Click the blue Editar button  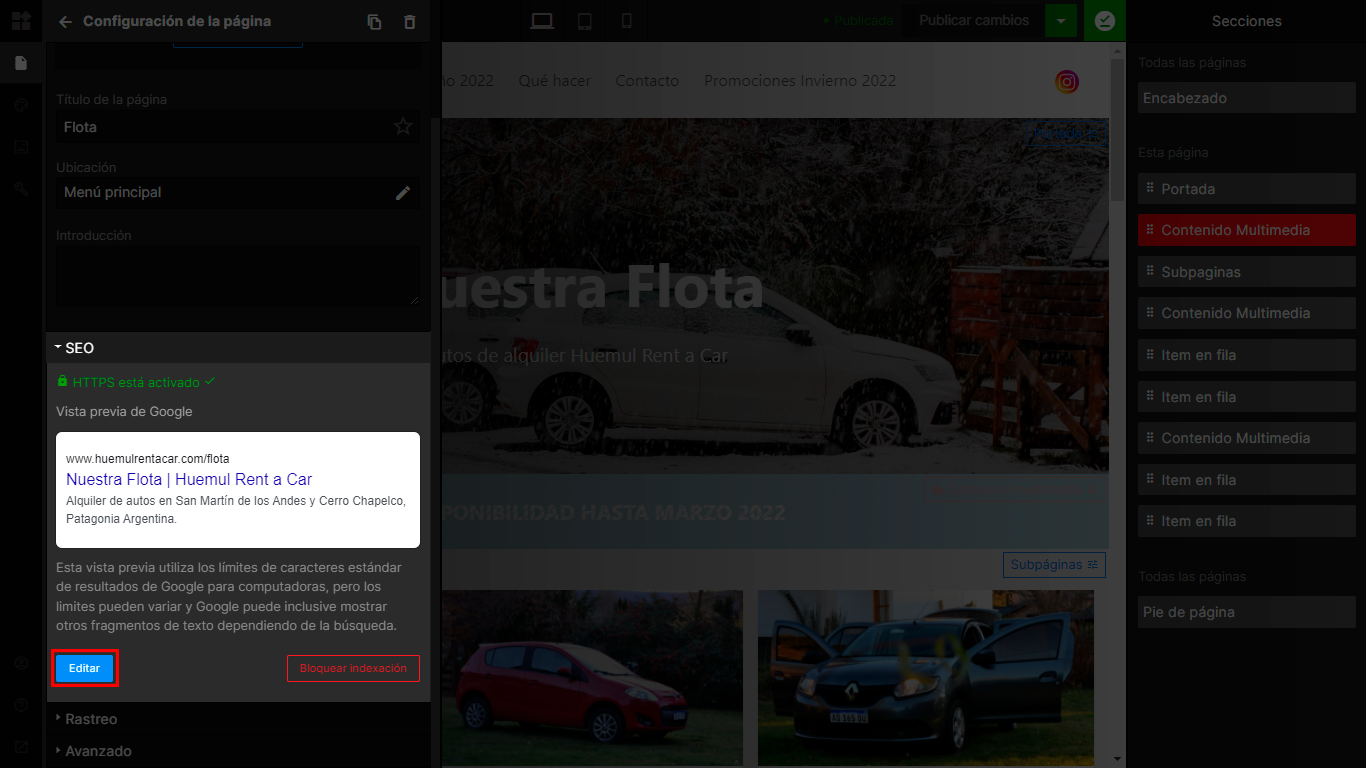[x=85, y=668]
